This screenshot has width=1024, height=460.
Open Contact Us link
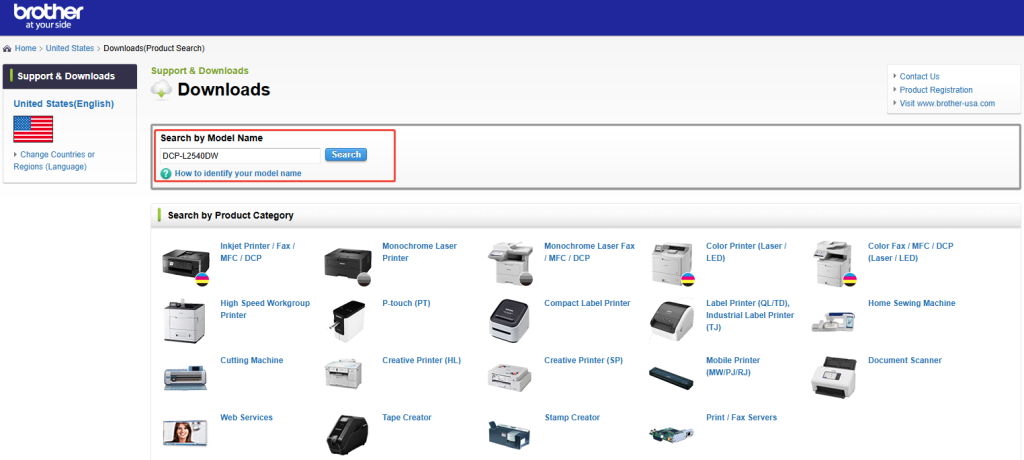click(920, 76)
